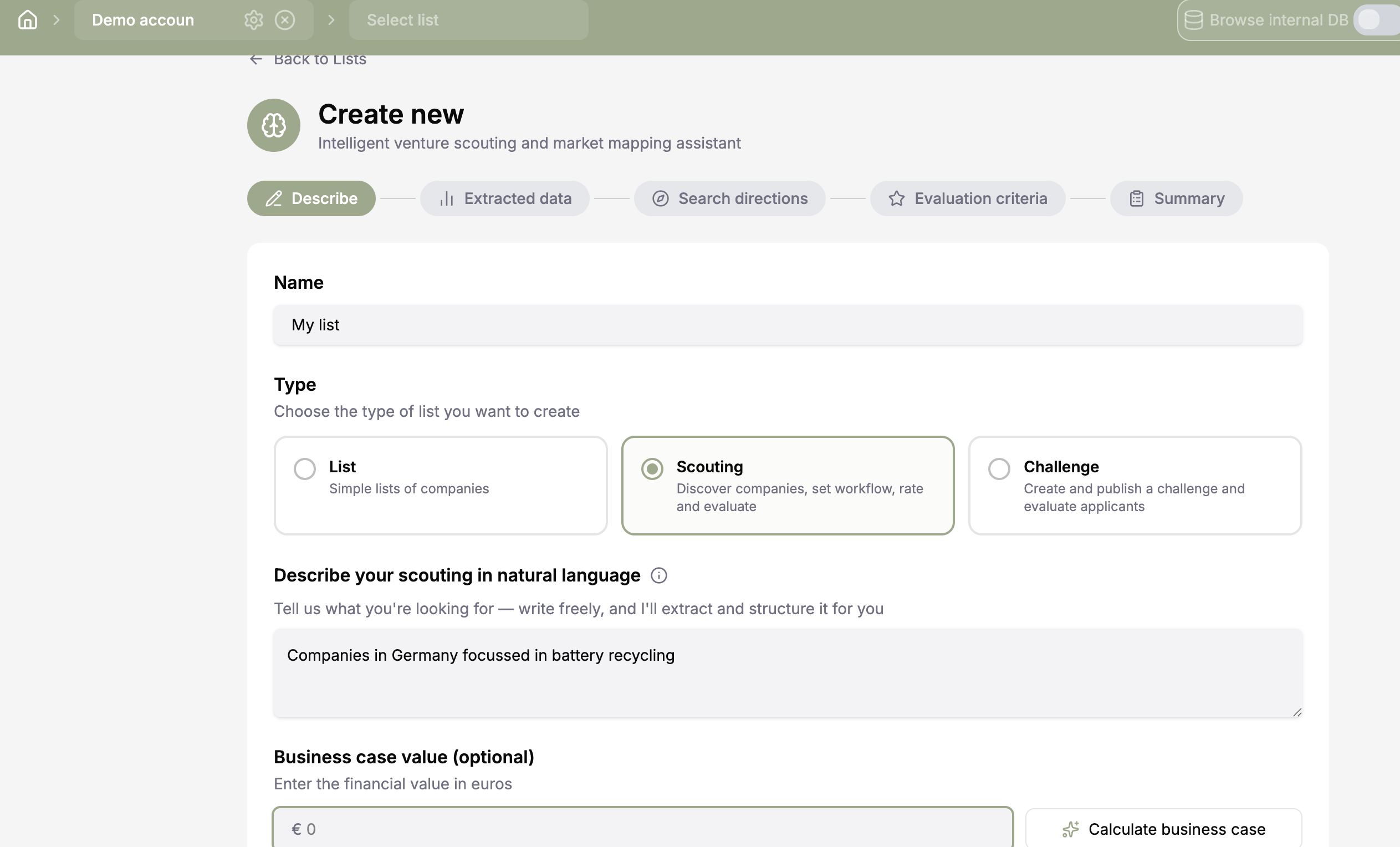Focus the scouting description text area

(x=788, y=673)
